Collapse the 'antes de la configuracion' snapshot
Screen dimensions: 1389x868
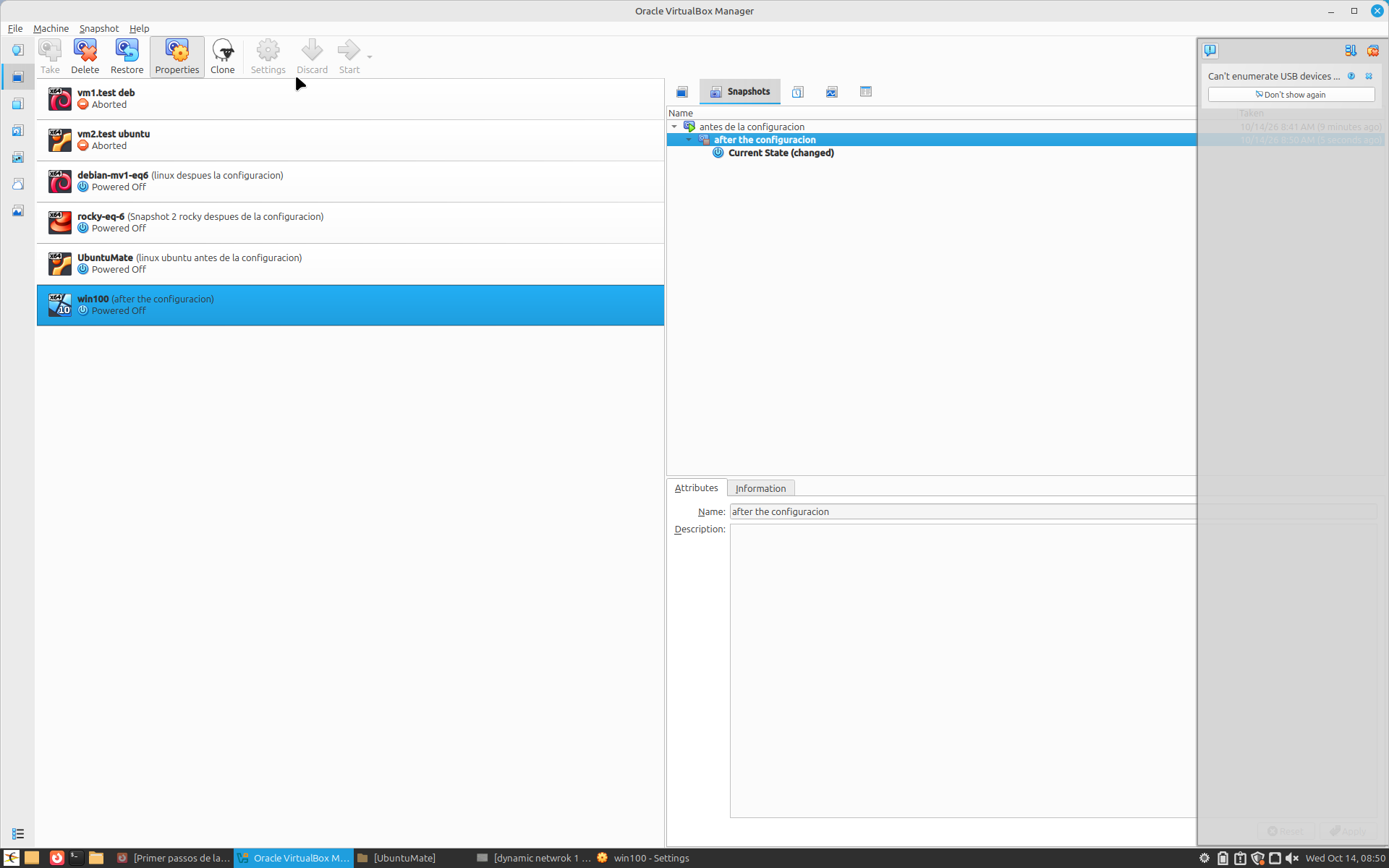674,127
